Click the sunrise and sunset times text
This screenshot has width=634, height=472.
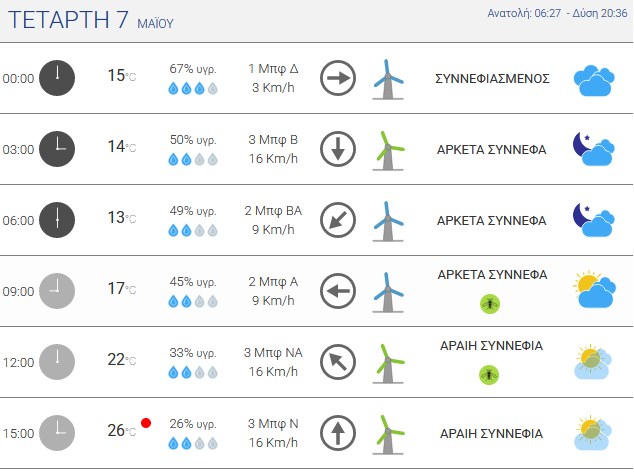coord(557,13)
